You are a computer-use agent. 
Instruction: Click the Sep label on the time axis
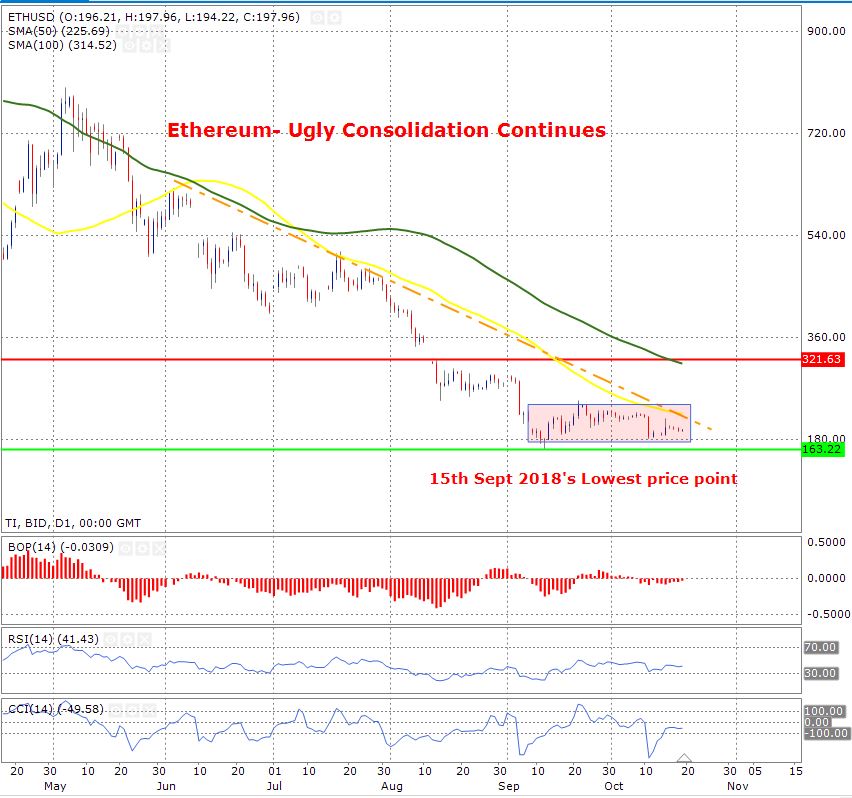(x=509, y=787)
